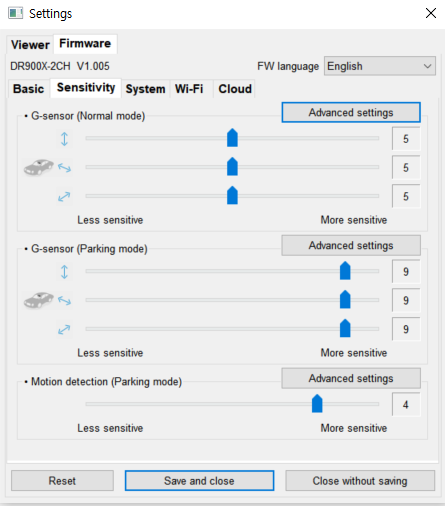Go to the Wi-Fi tab
Image resolution: width=445 pixels, height=506 pixels.
(x=189, y=89)
